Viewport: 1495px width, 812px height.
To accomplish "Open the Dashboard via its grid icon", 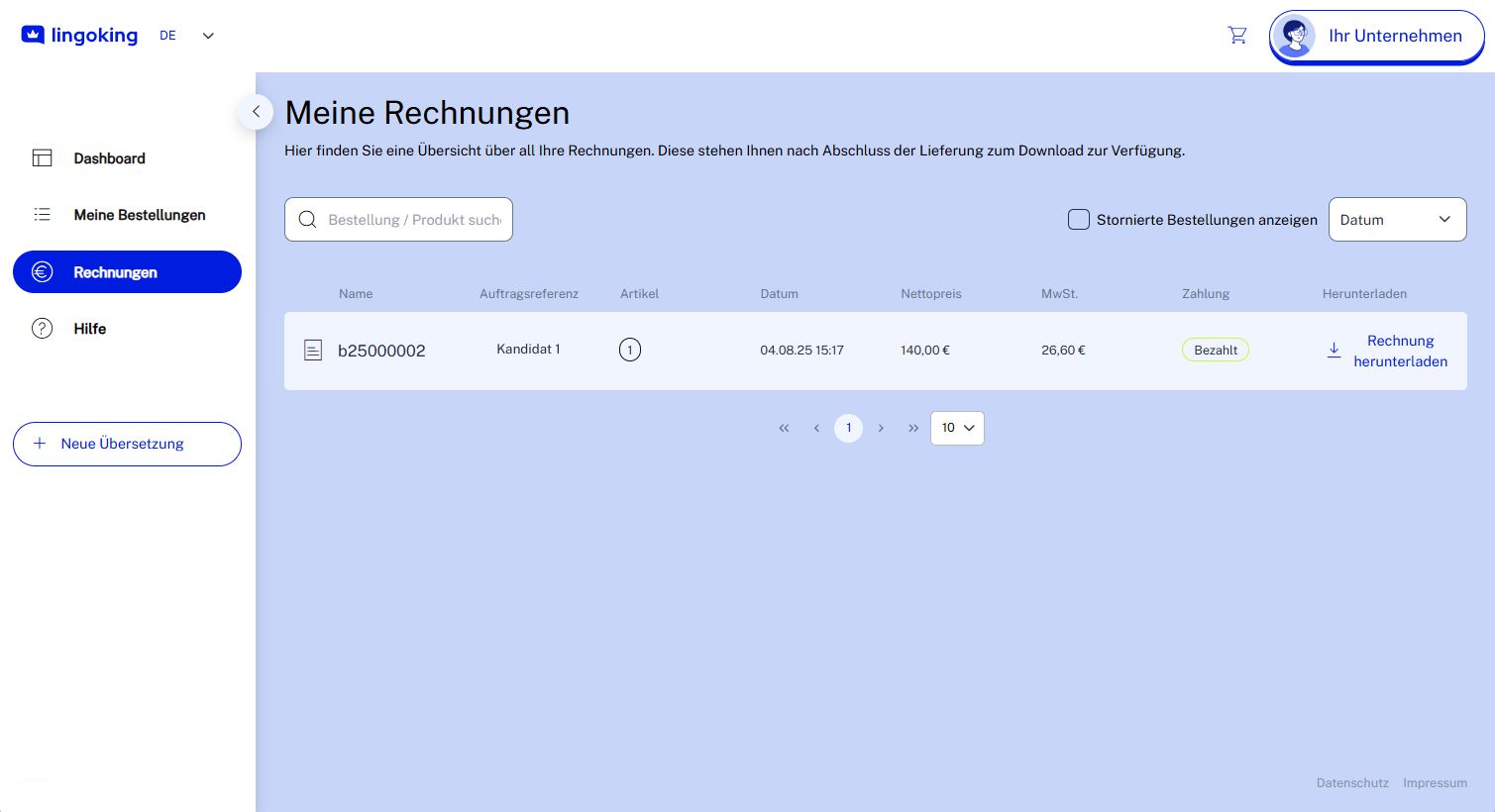I will (x=42, y=157).
